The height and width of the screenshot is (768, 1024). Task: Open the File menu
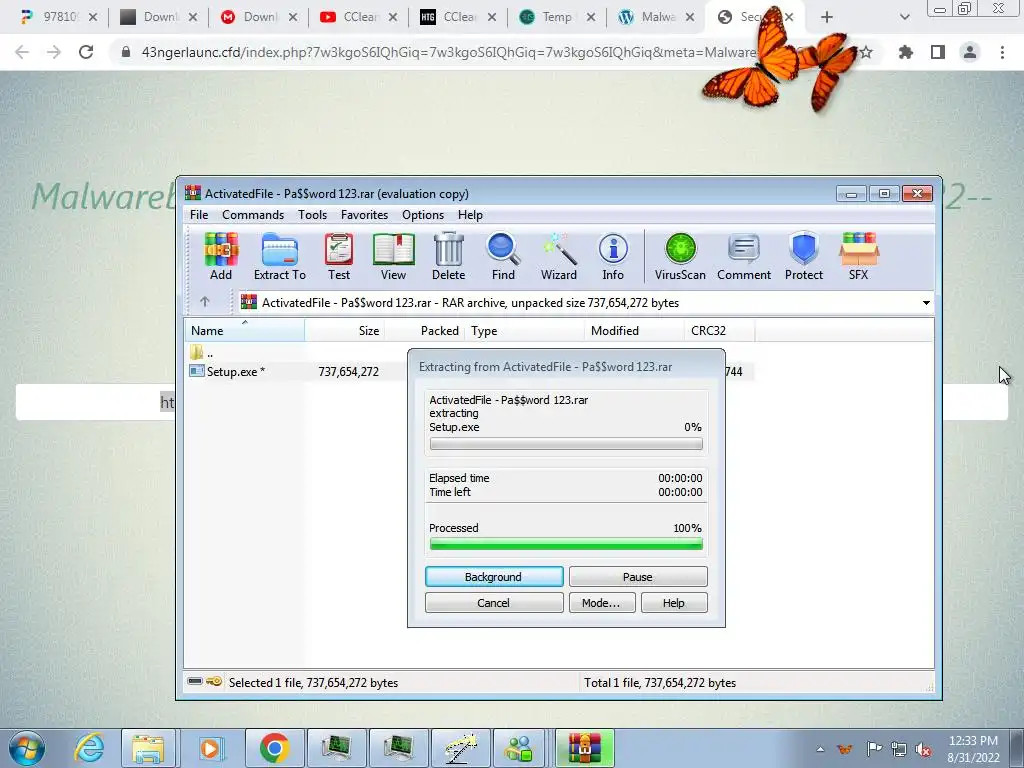tap(199, 215)
